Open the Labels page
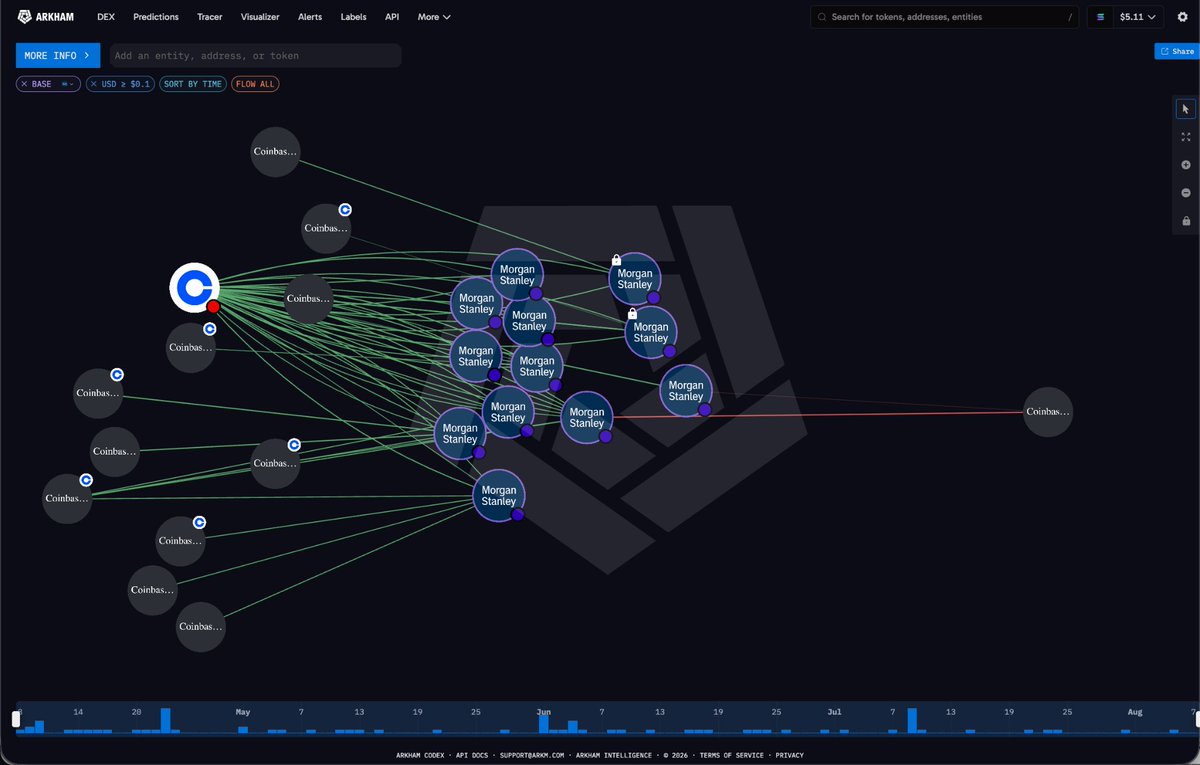The image size is (1200, 765). pos(353,17)
